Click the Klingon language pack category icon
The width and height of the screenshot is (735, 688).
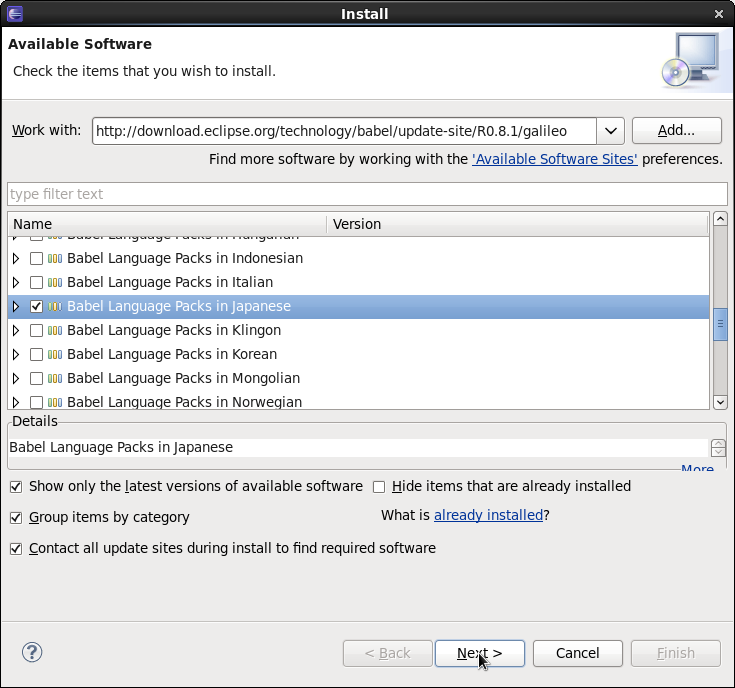point(55,330)
